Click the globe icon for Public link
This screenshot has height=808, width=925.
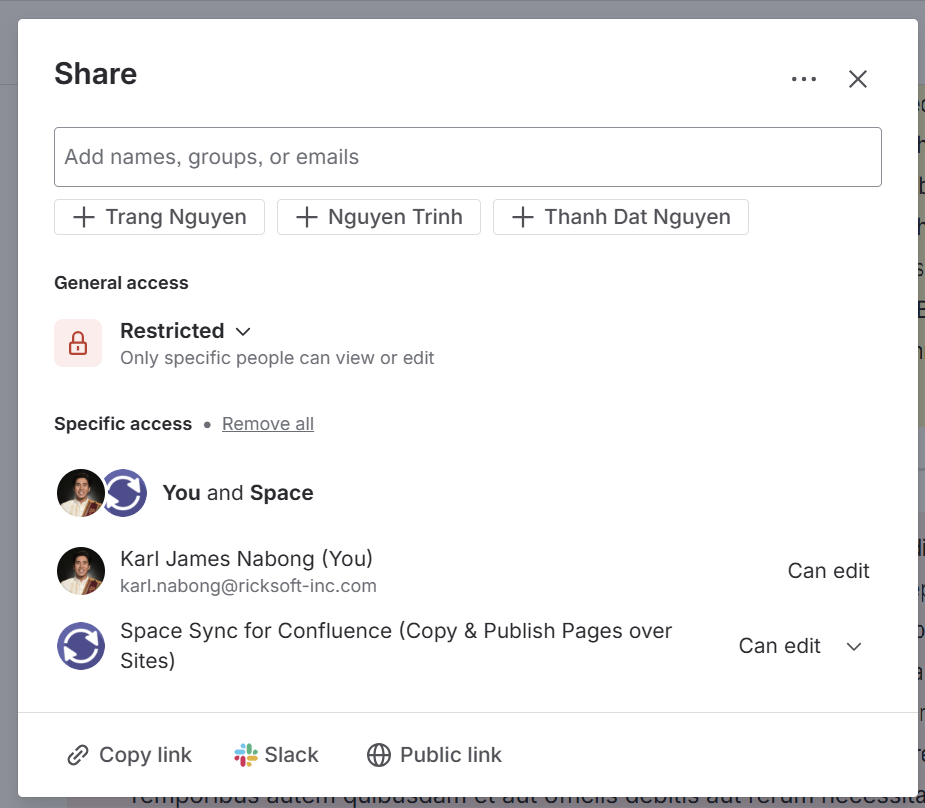coord(379,755)
